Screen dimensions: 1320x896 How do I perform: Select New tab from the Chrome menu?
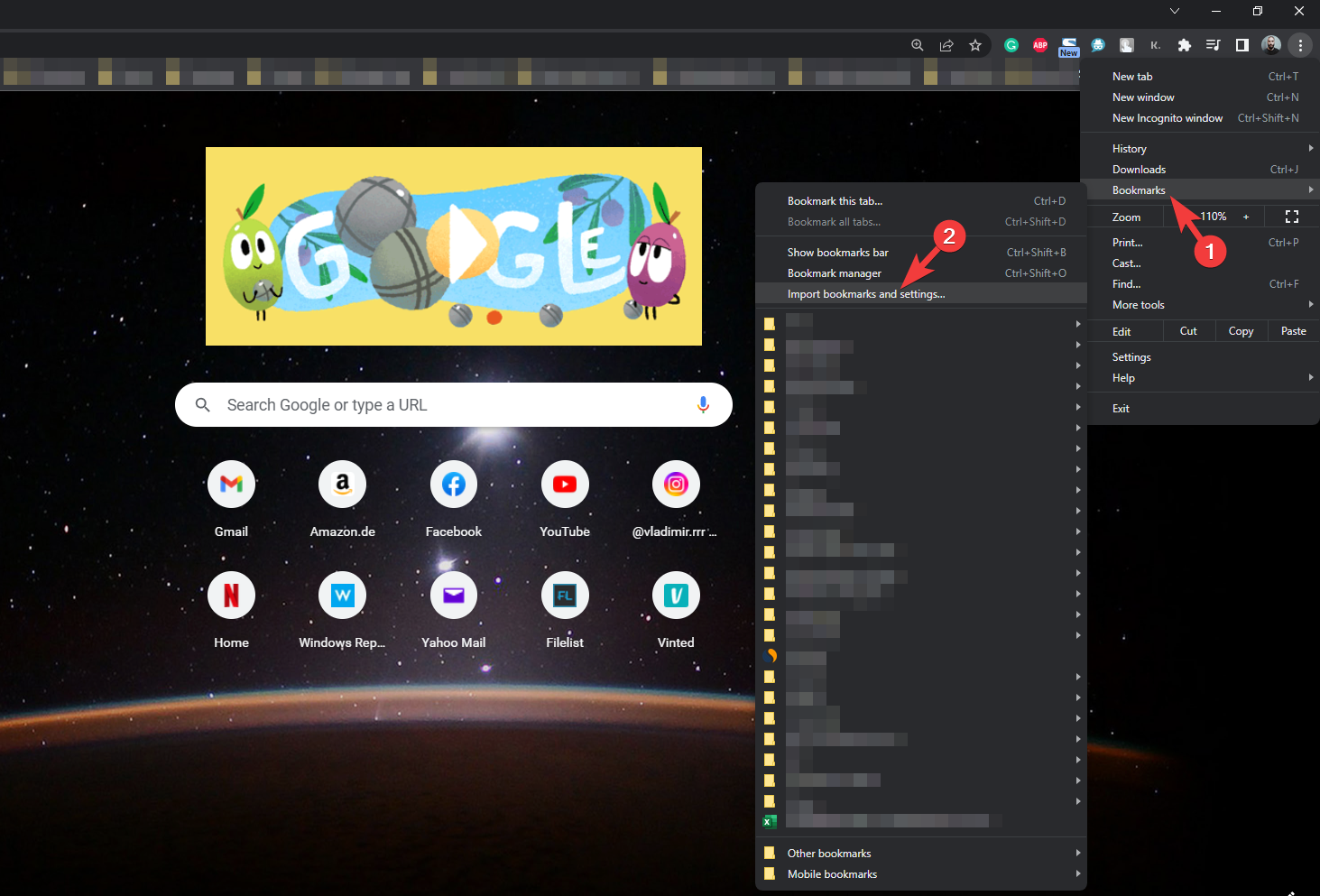tap(1200, 77)
